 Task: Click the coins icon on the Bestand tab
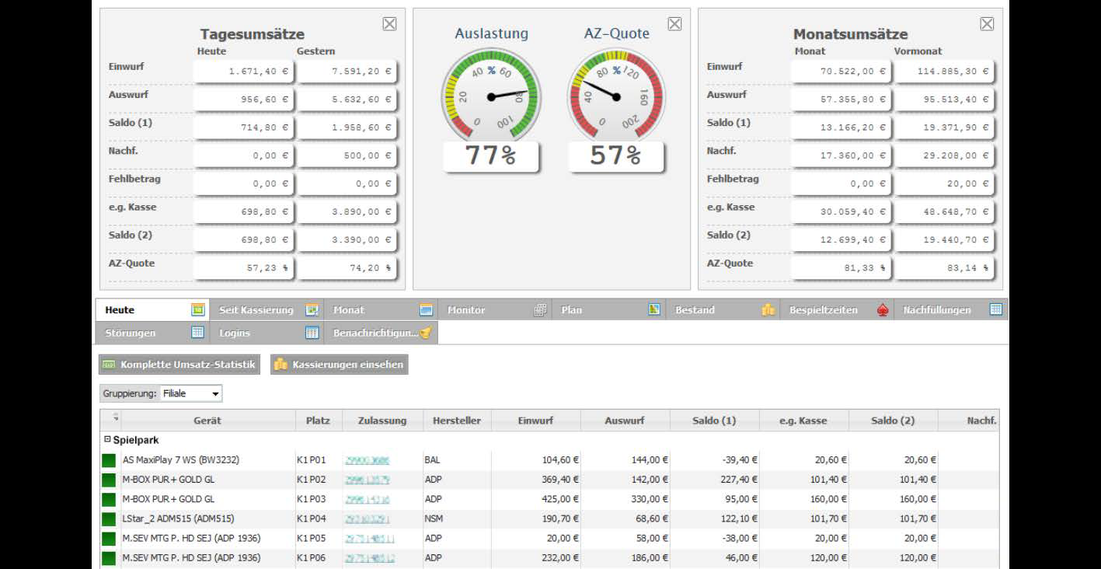point(768,310)
